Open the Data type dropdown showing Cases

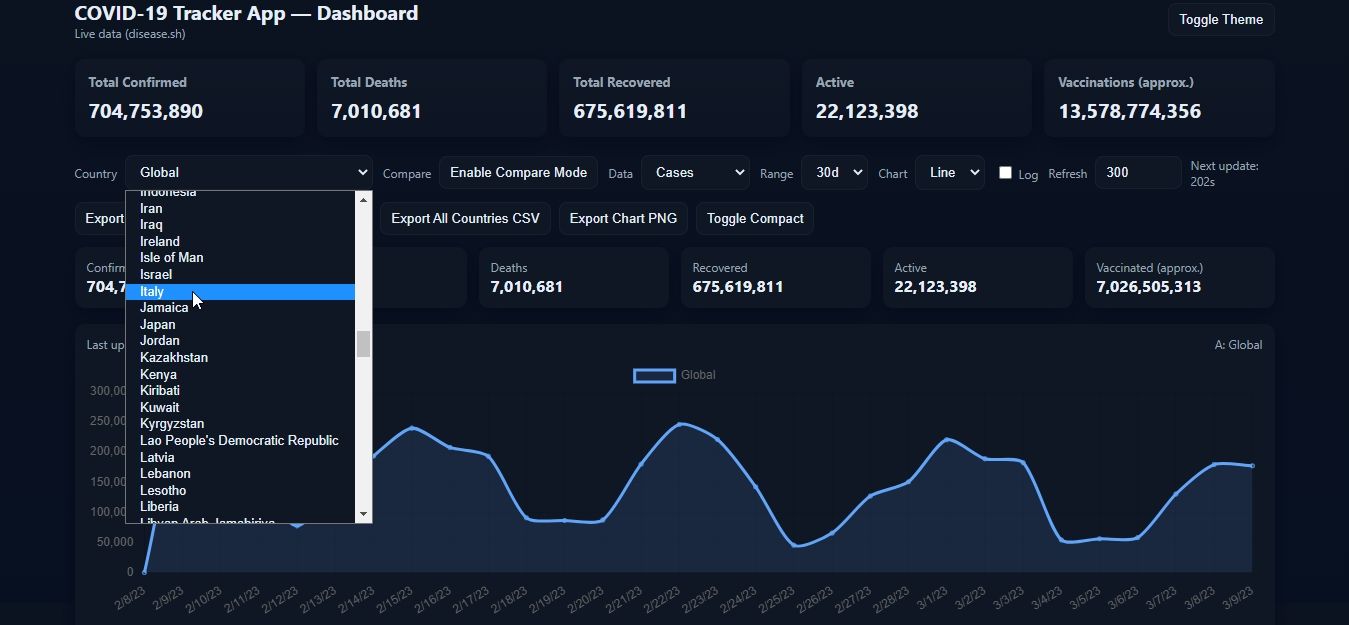[695, 173]
